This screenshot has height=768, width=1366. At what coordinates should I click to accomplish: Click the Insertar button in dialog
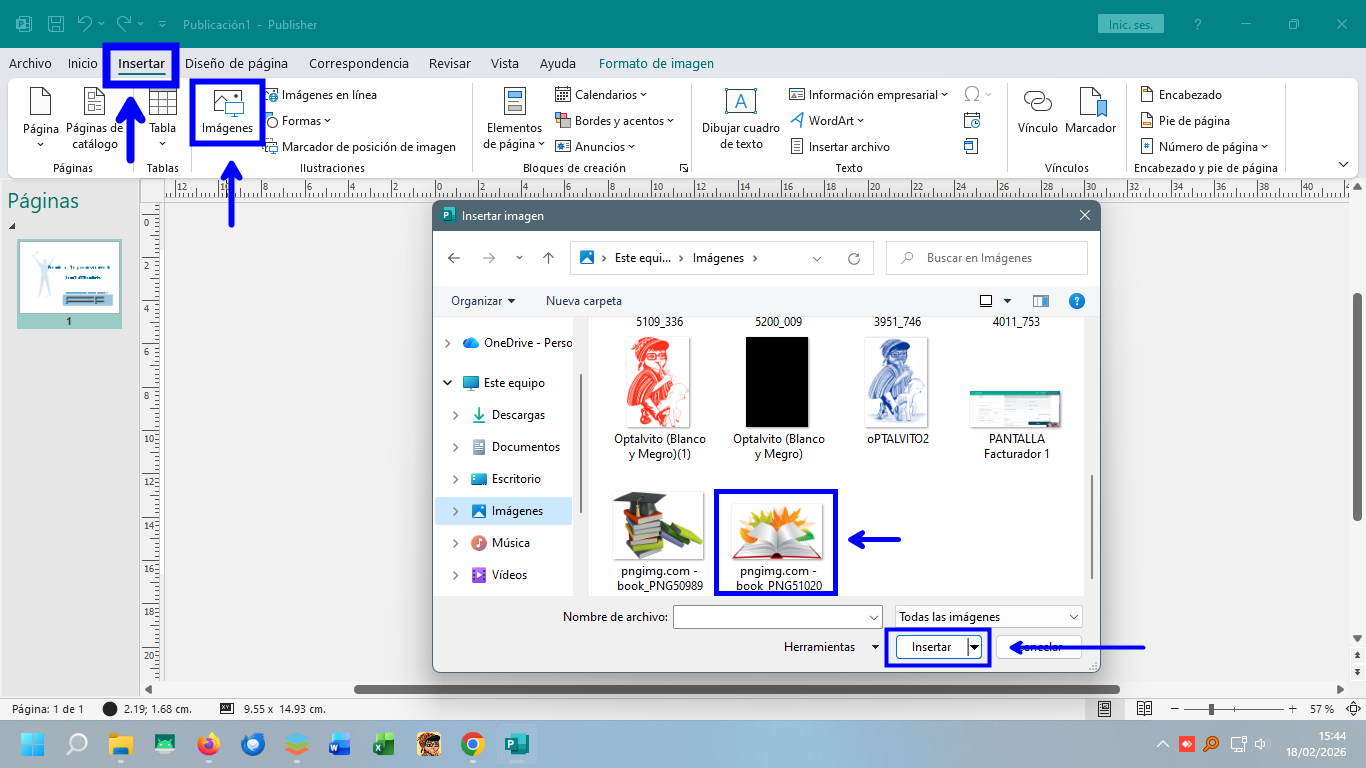click(931, 647)
